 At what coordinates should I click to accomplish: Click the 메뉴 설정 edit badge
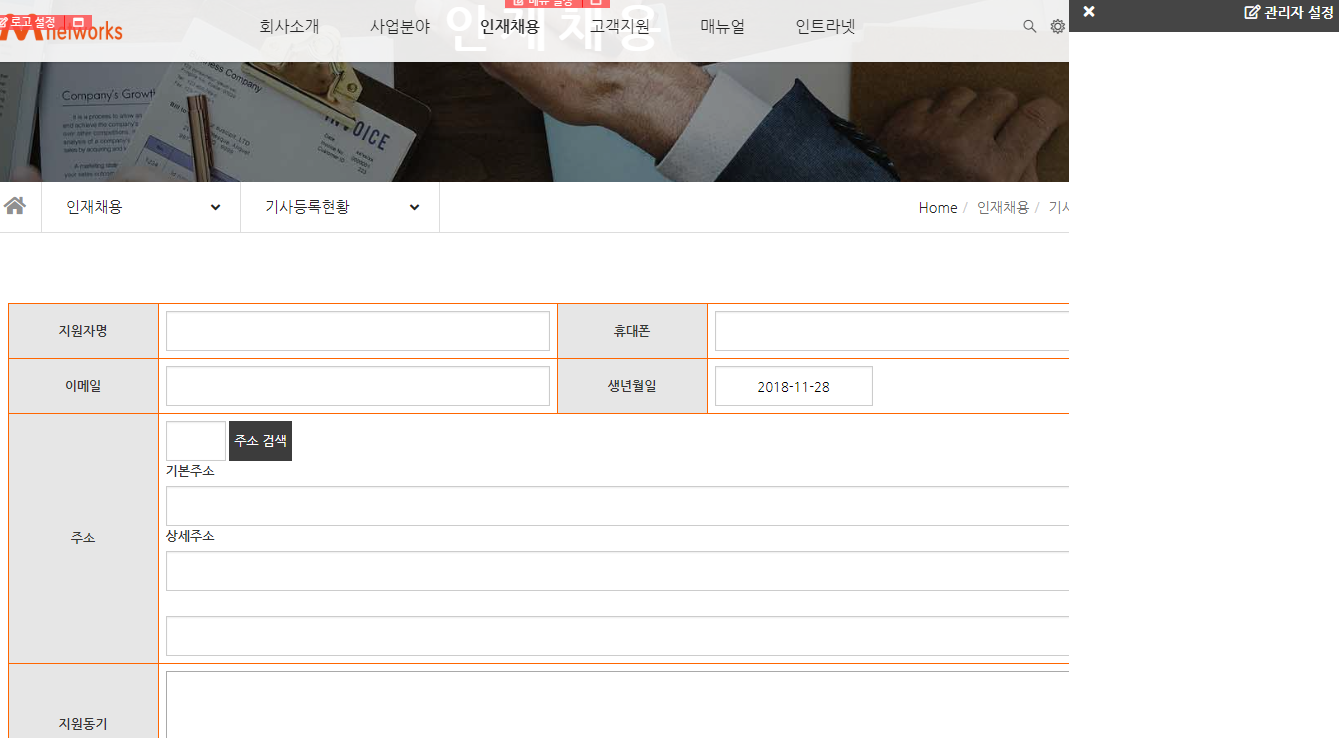[542, 3]
